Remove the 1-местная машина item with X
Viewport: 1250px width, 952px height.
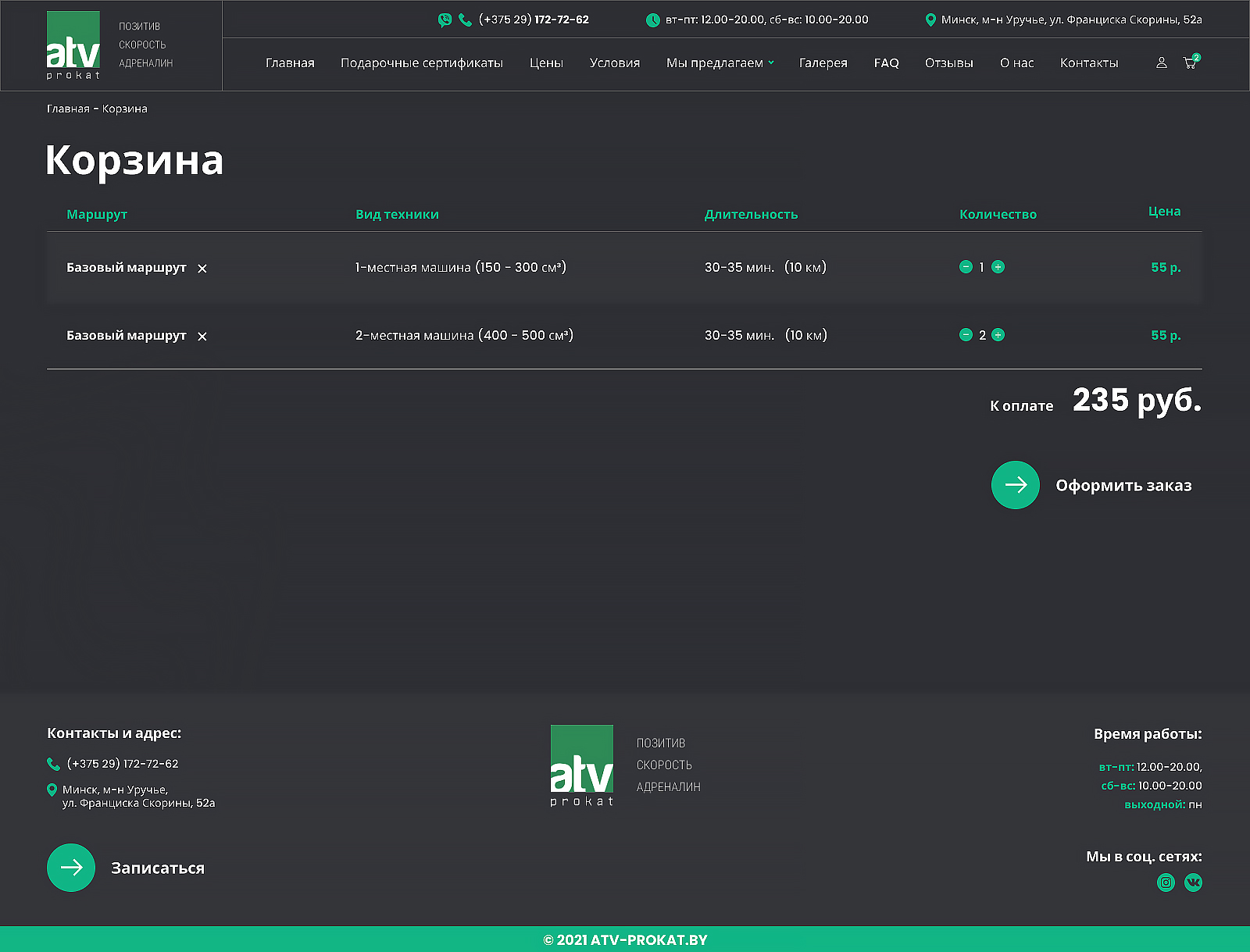point(202,269)
